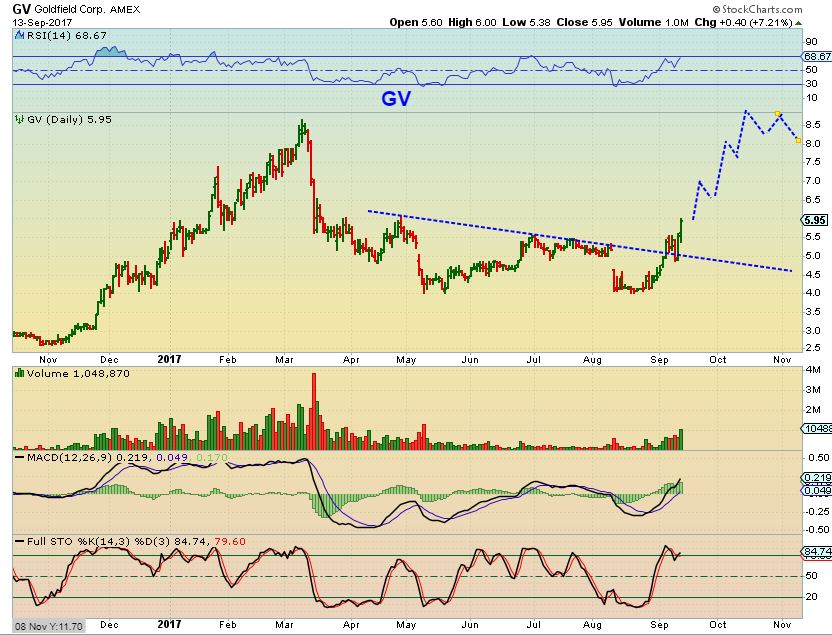The image size is (832, 635).
Task: Click the black line legend marker before MACD(12,26,9)
Action: [20, 457]
